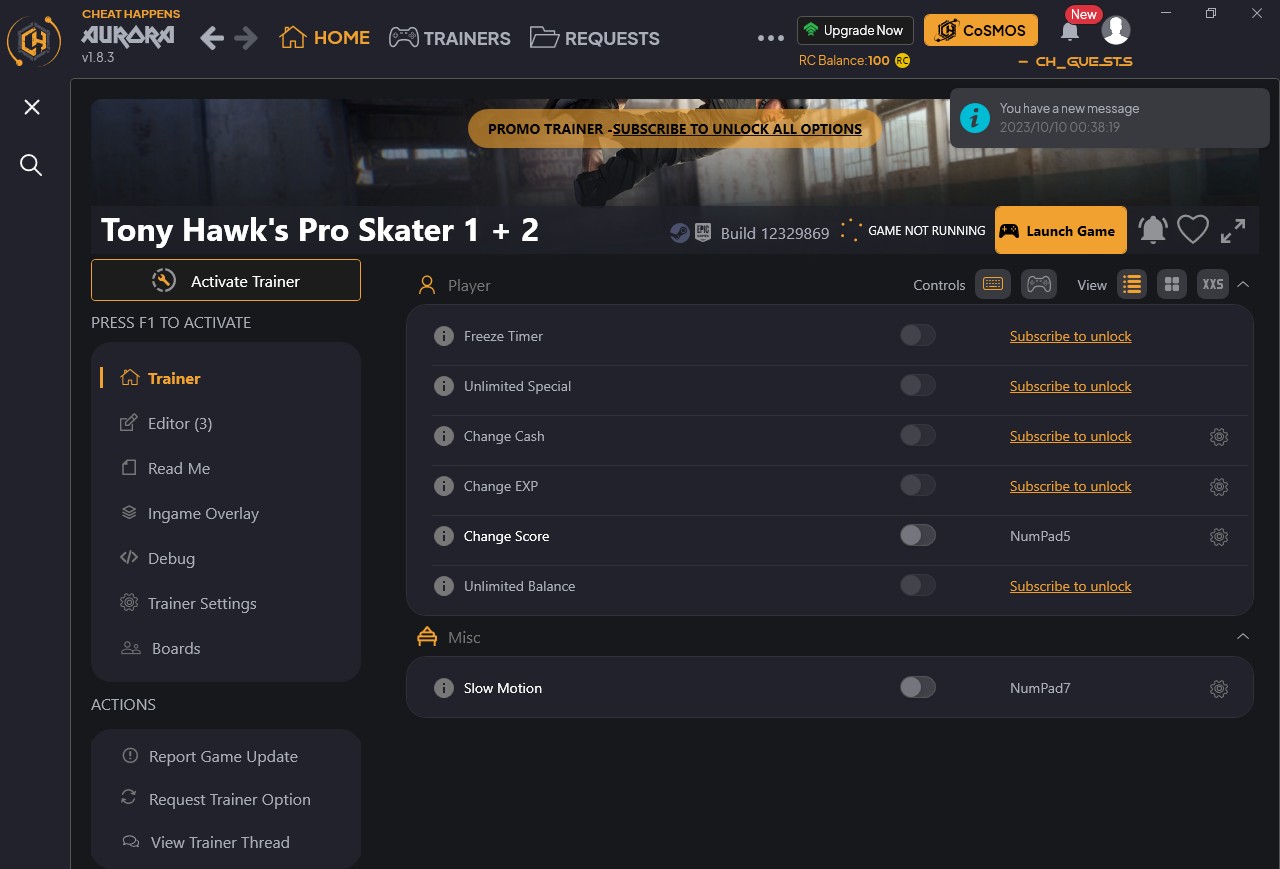The image size is (1280, 869).
Task: Select Trainer in the side menu
Action: pos(160,378)
